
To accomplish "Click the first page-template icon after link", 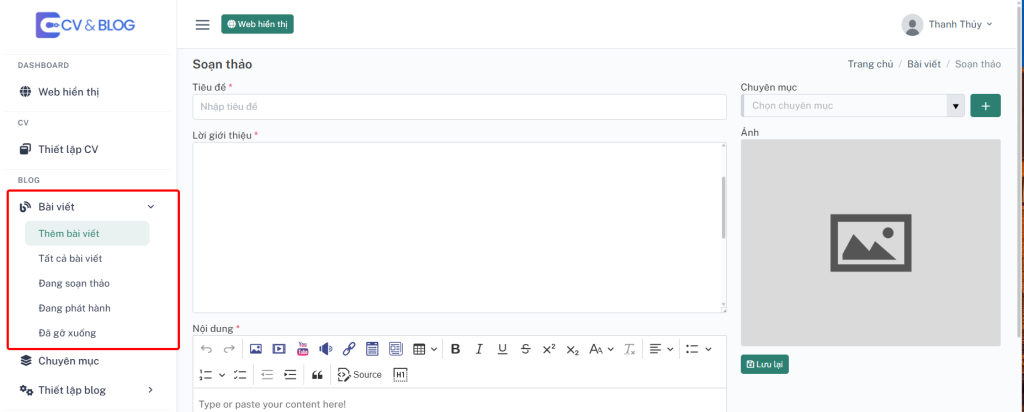I will coord(372,349).
